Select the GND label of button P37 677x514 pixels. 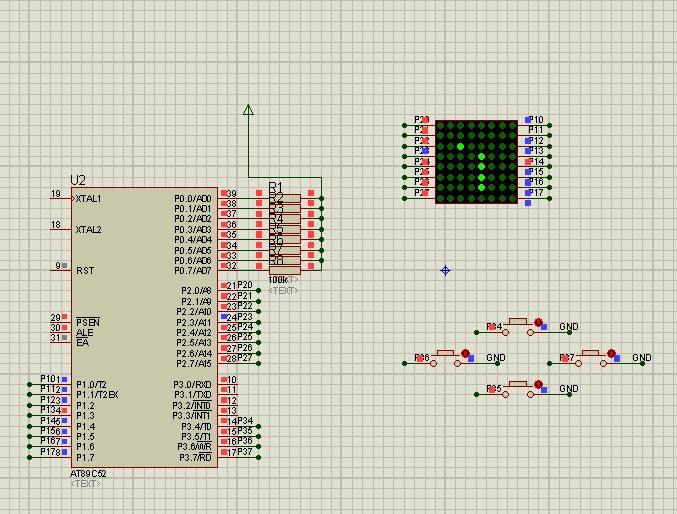click(642, 358)
